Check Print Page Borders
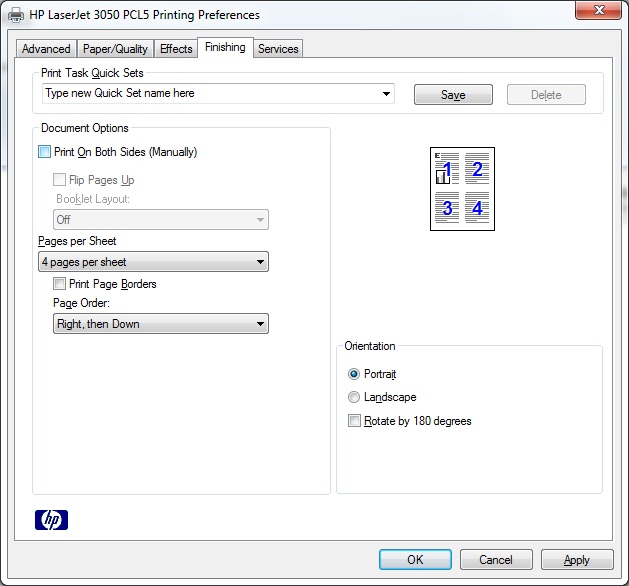 pyautogui.click(x=59, y=284)
